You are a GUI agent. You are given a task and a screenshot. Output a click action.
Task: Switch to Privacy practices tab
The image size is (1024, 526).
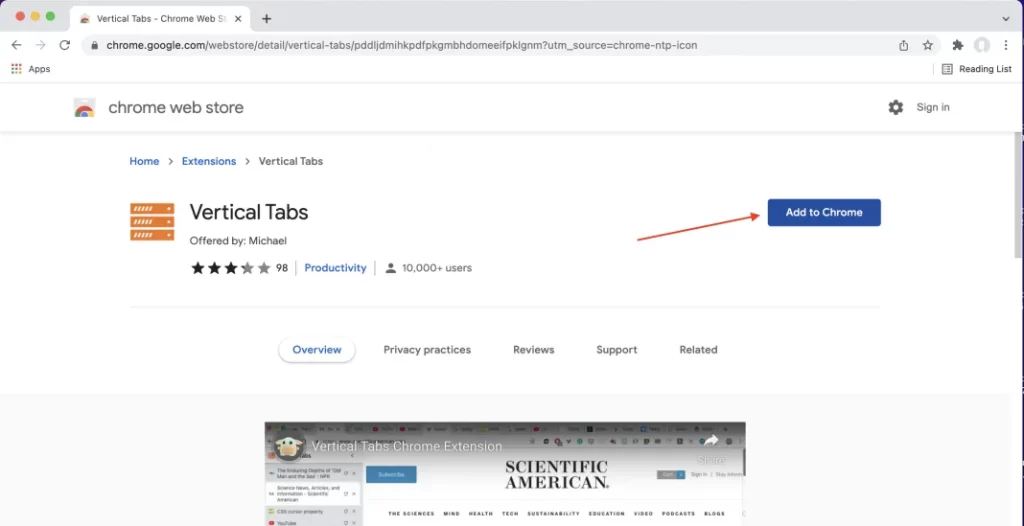[x=427, y=350]
